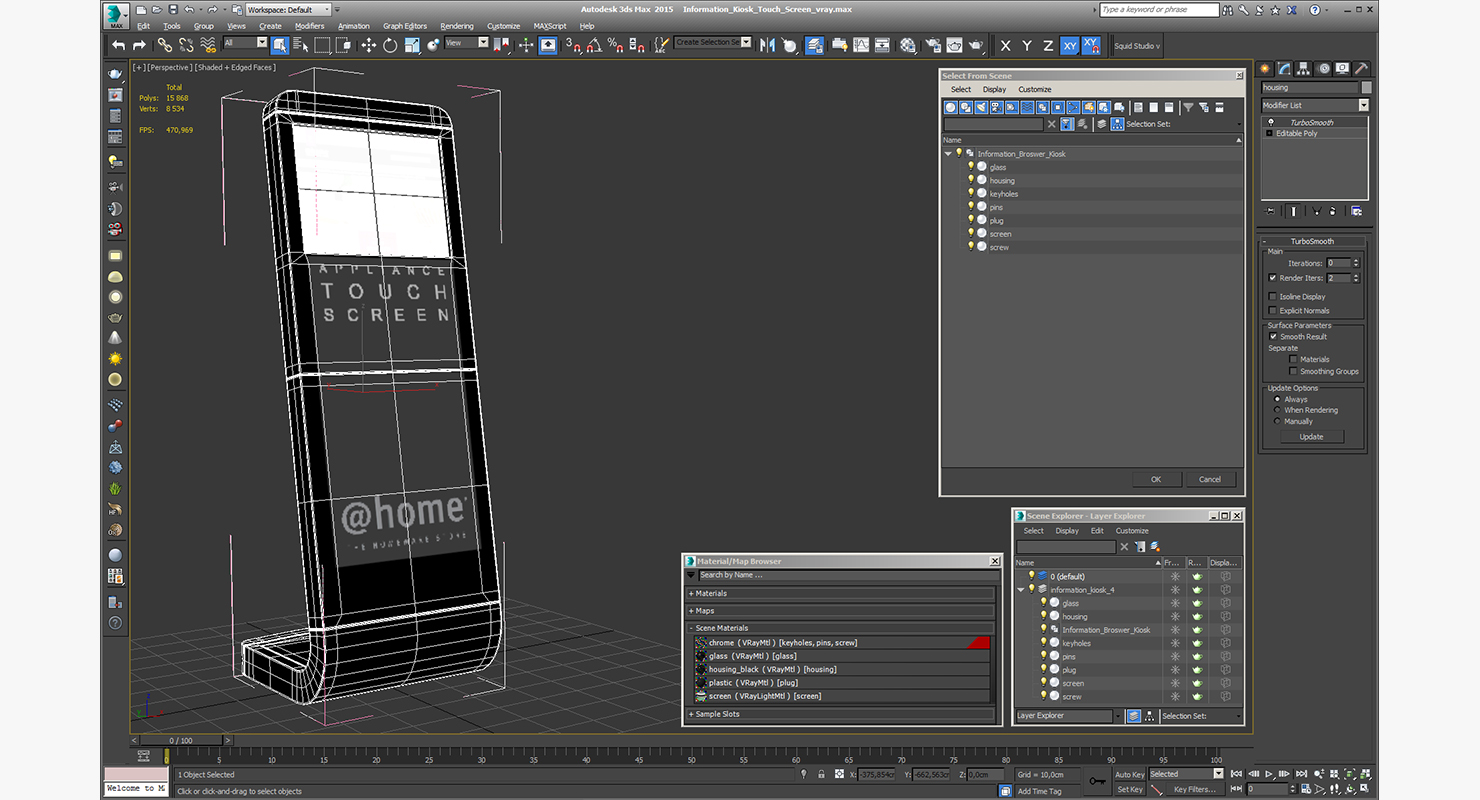Collapse information_kiosk_4 layer tree node
This screenshot has width=1480, height=800.
(1021, 590)
